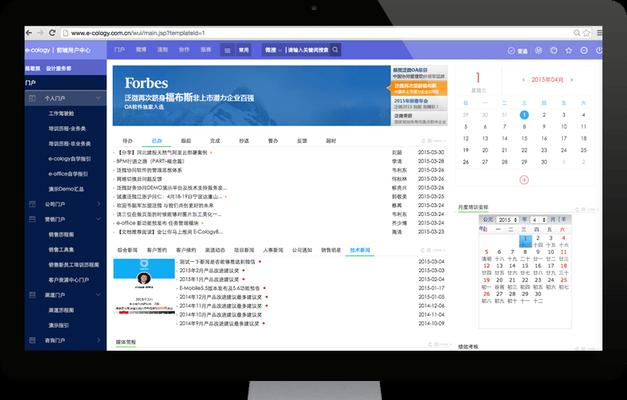Open 培训历程-非业务类 in the sidebar
Image resolution: width=627 pixels, height=400 pixels.
70,144
